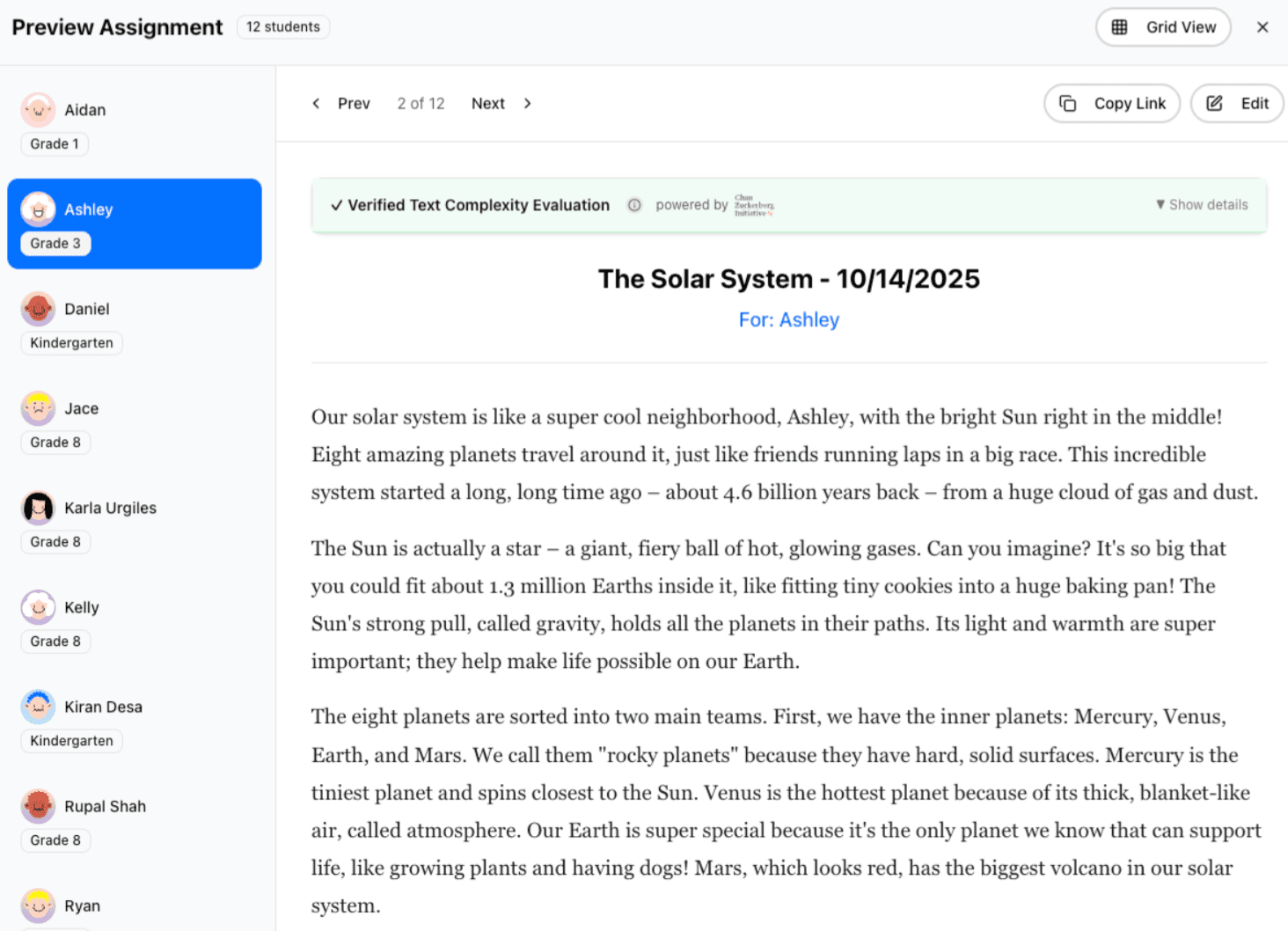Viewport: 1288px width, 938px height.
Task: Select Jace from the student sidebar
Action: (x=81, y=408)
